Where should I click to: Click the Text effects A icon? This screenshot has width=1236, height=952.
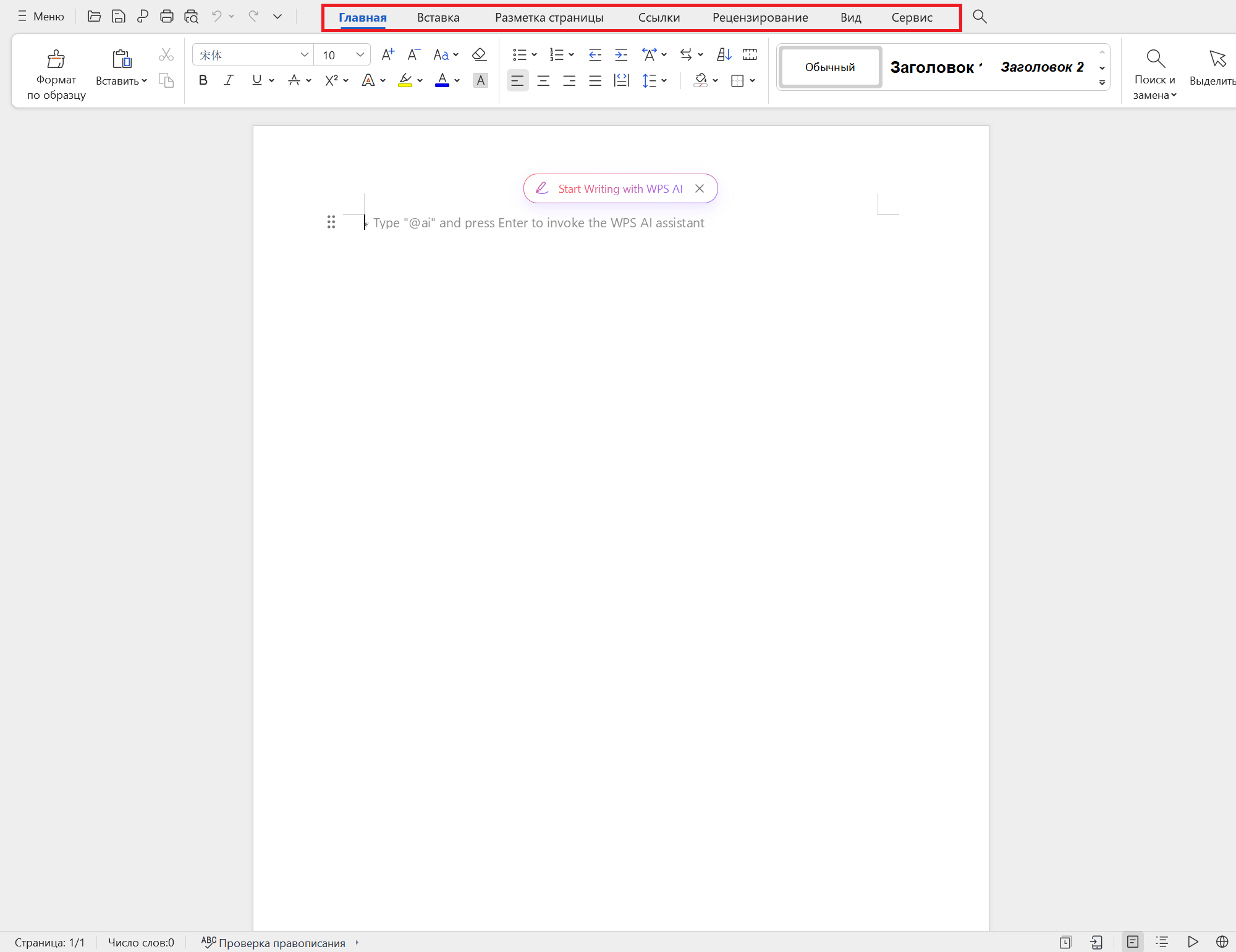(x=368, y=80)
